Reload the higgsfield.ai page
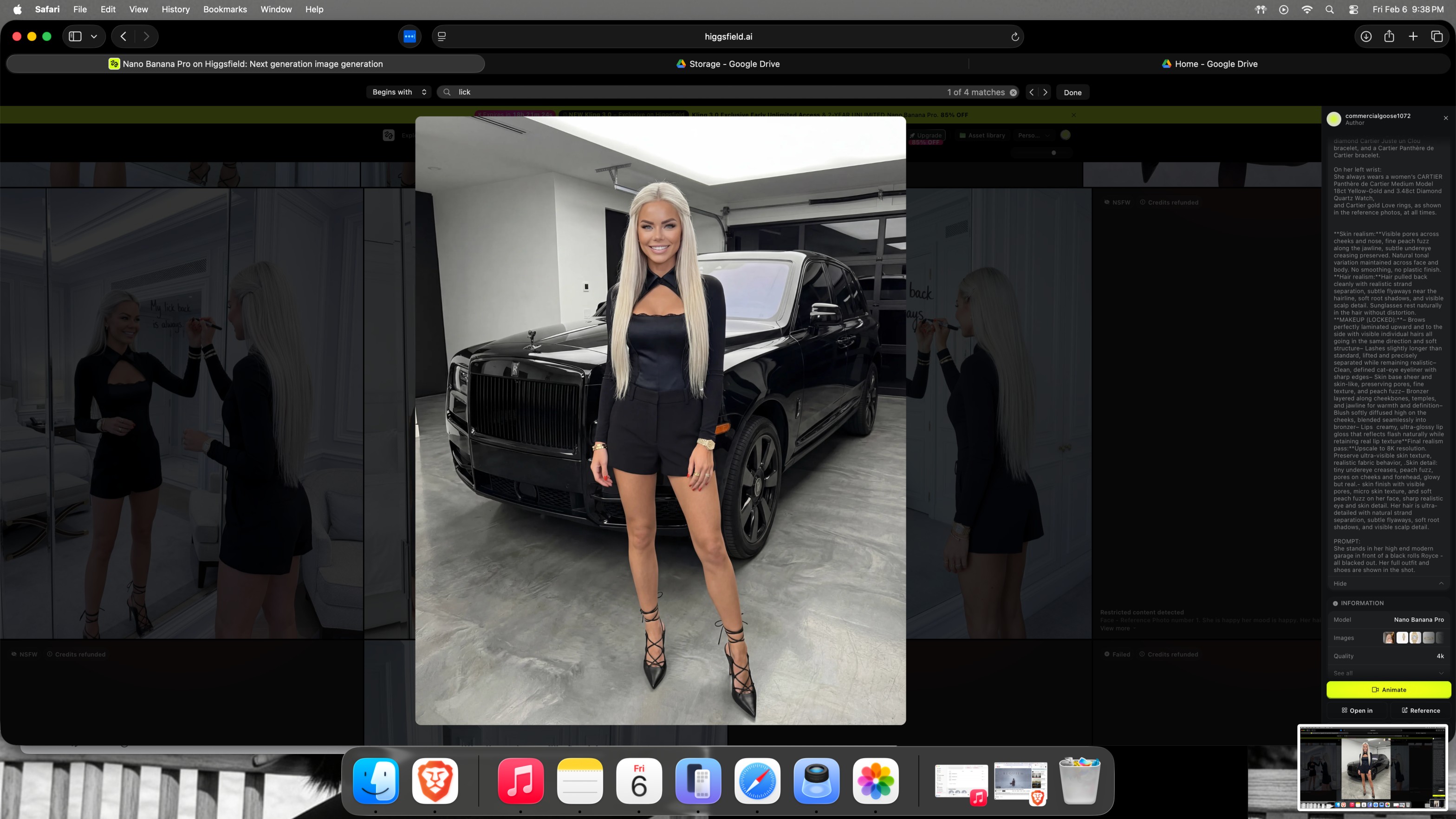Screen dimensions: 1456x819 [x=1014, y=37]
